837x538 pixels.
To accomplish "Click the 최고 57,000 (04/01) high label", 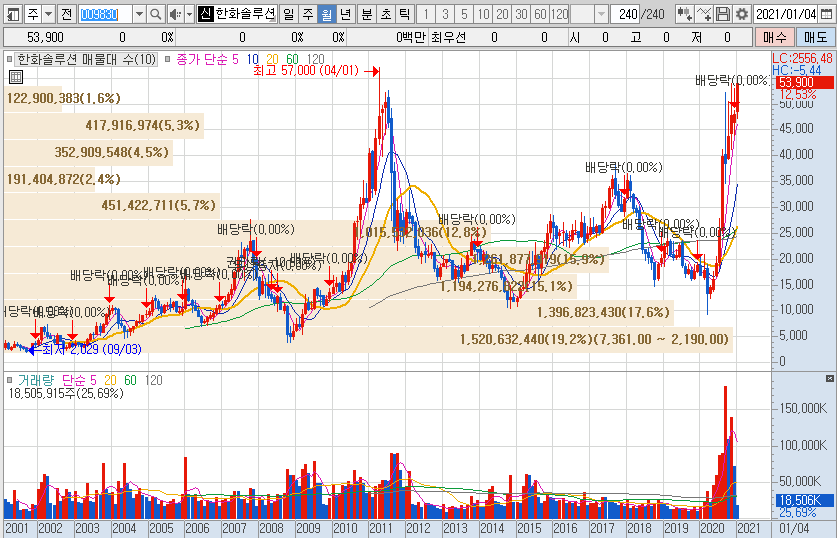I will pyautogui.click(x=306, y=71).
